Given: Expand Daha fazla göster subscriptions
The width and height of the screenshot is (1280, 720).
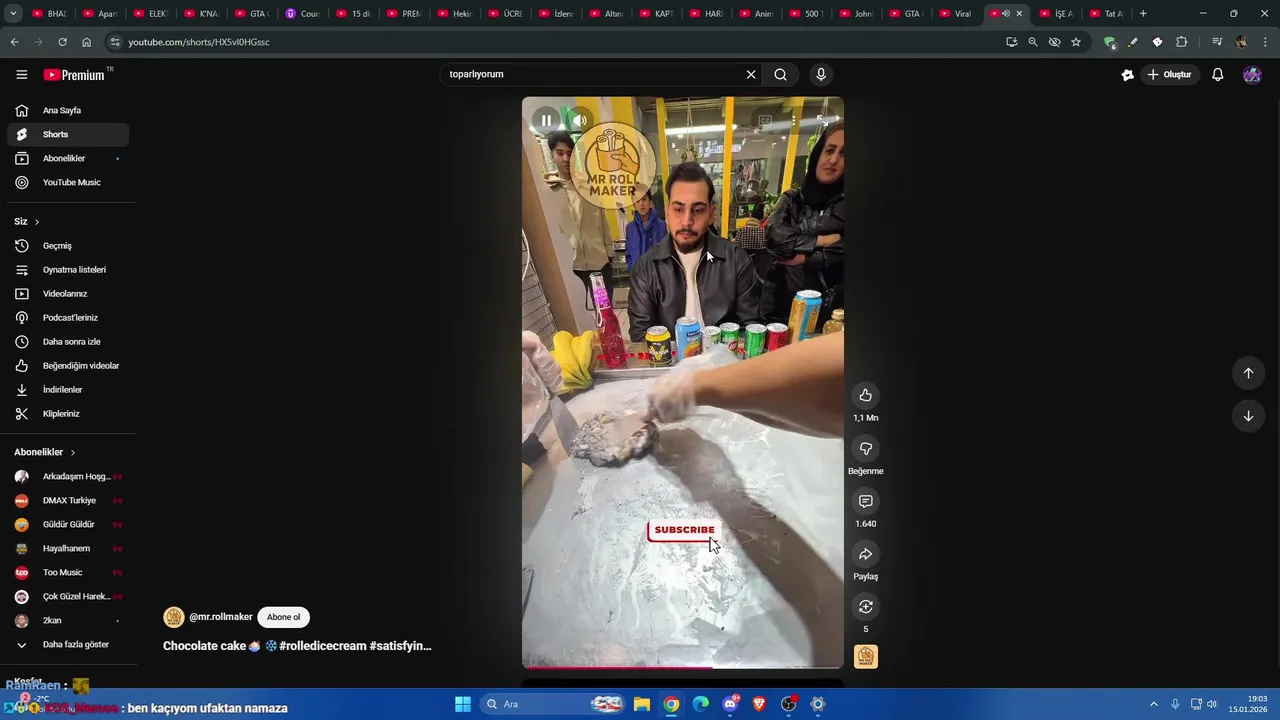Looking at the screenshot, I should coord(68,645).
